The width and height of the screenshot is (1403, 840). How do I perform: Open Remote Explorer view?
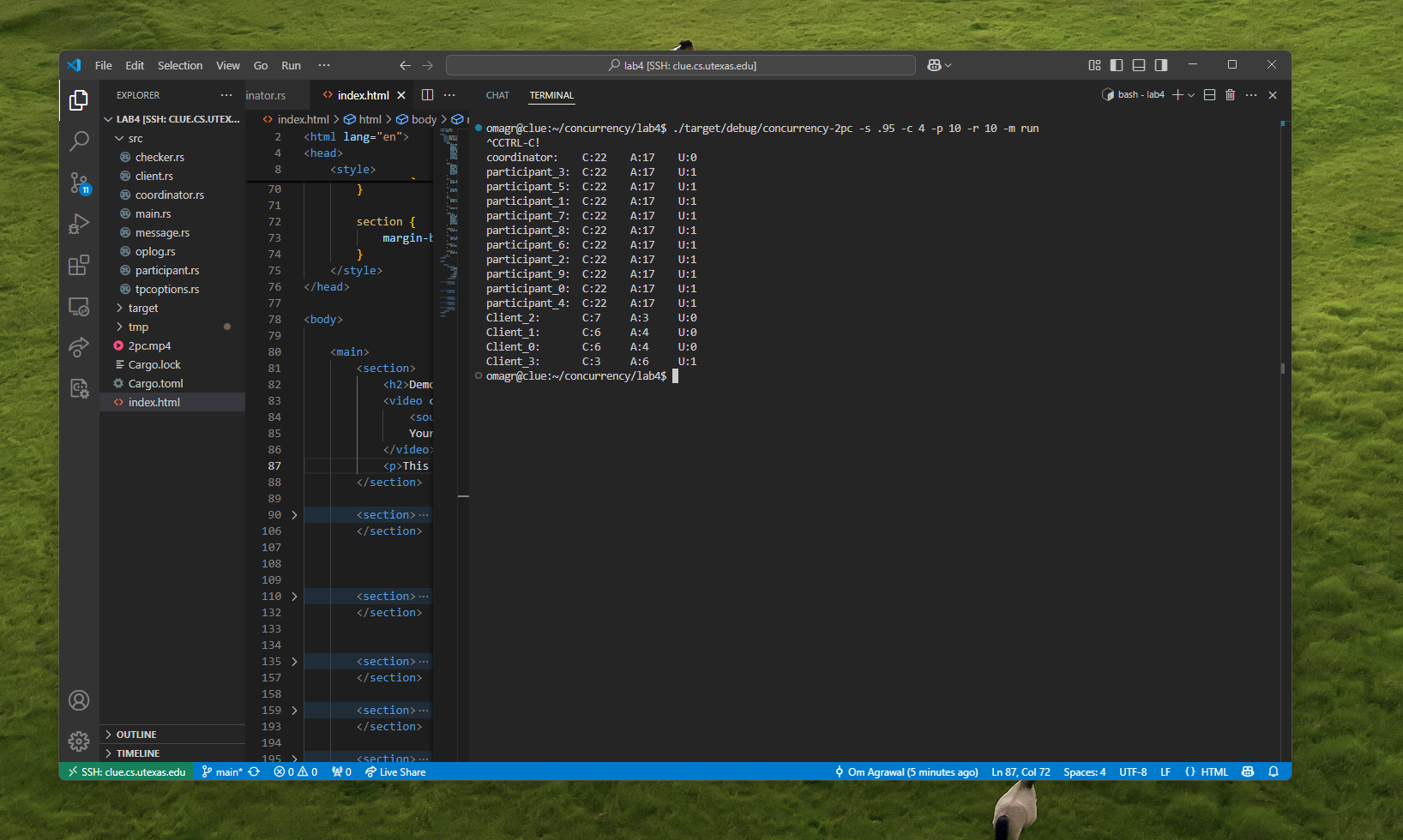point(79,306)
